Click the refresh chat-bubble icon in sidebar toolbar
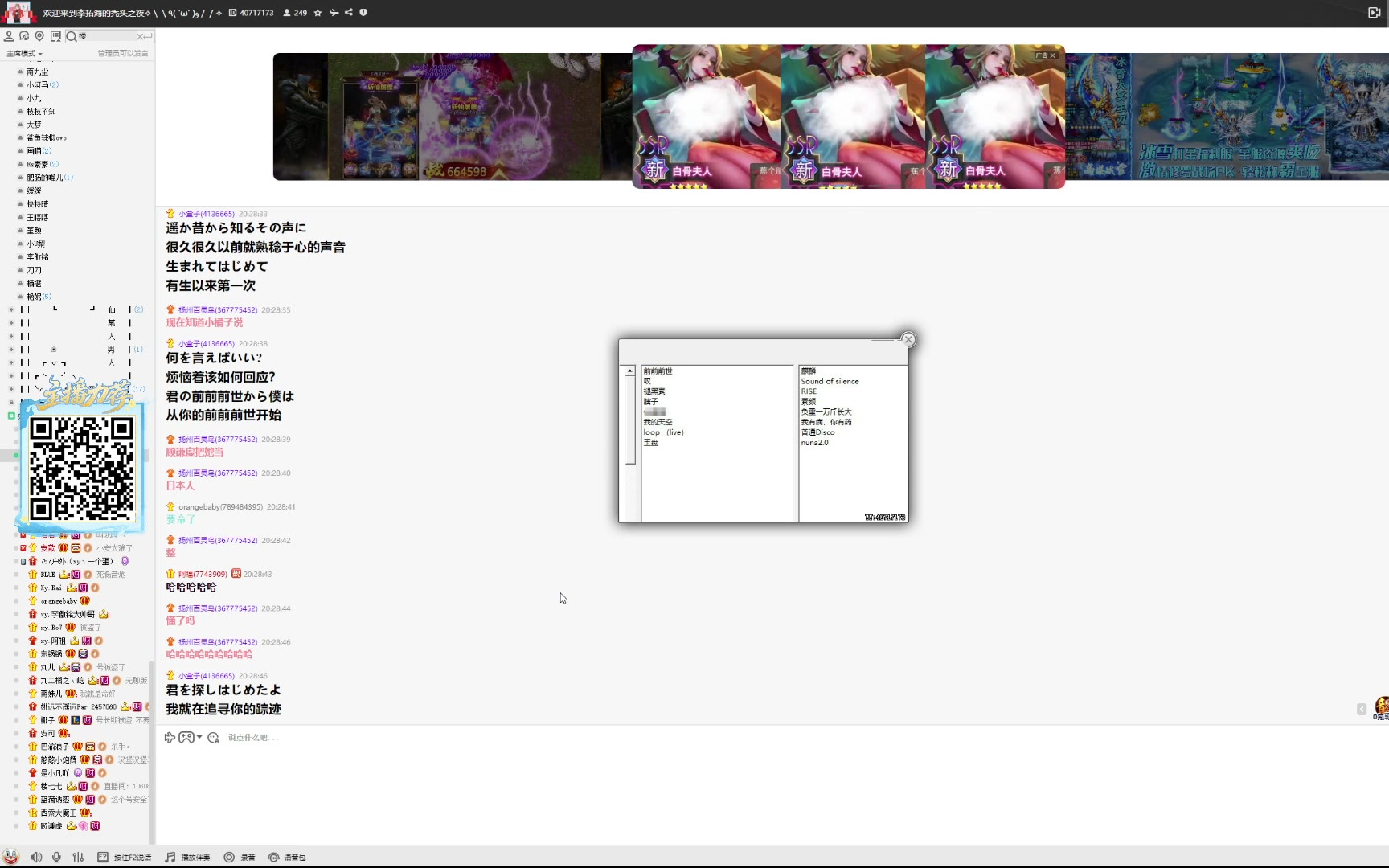The height and width of the screenshot is (868, 1389). (x=24, y=36)
